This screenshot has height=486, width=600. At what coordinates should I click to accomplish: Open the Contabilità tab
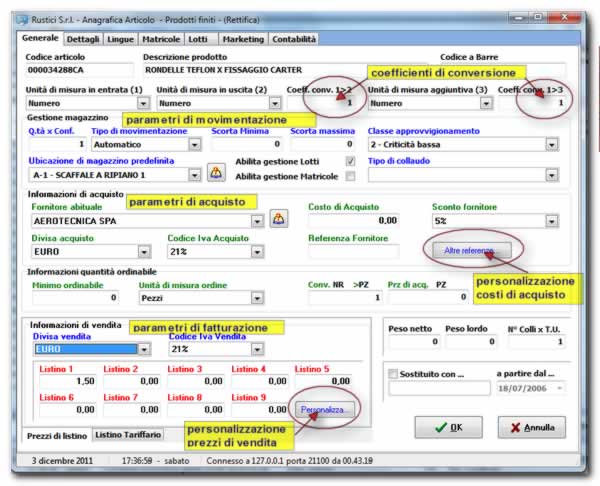[294, 39]
